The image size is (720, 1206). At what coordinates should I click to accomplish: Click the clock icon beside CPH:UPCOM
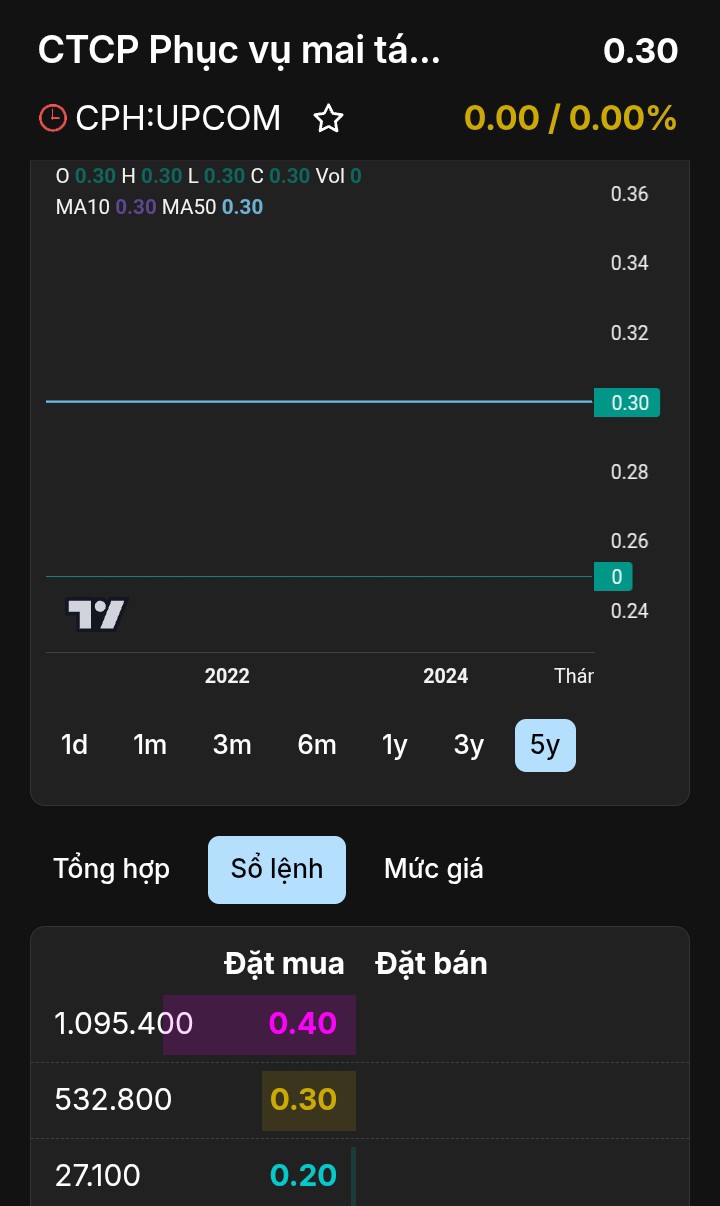pos(52,118)
